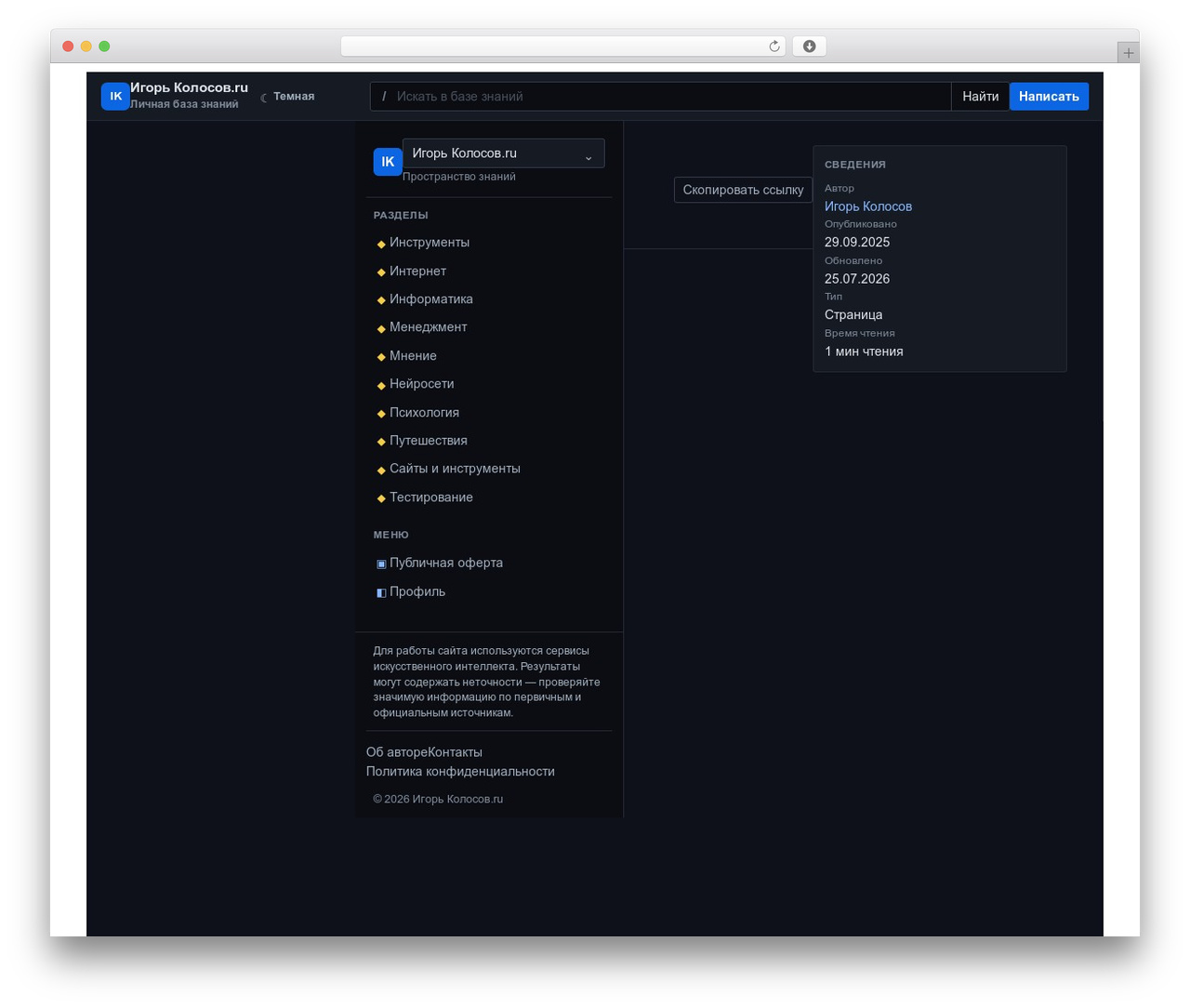Open Политика конфиденциальности link
The height and width of the screenshot is (1008, 1190).
(x=460, y=772)
